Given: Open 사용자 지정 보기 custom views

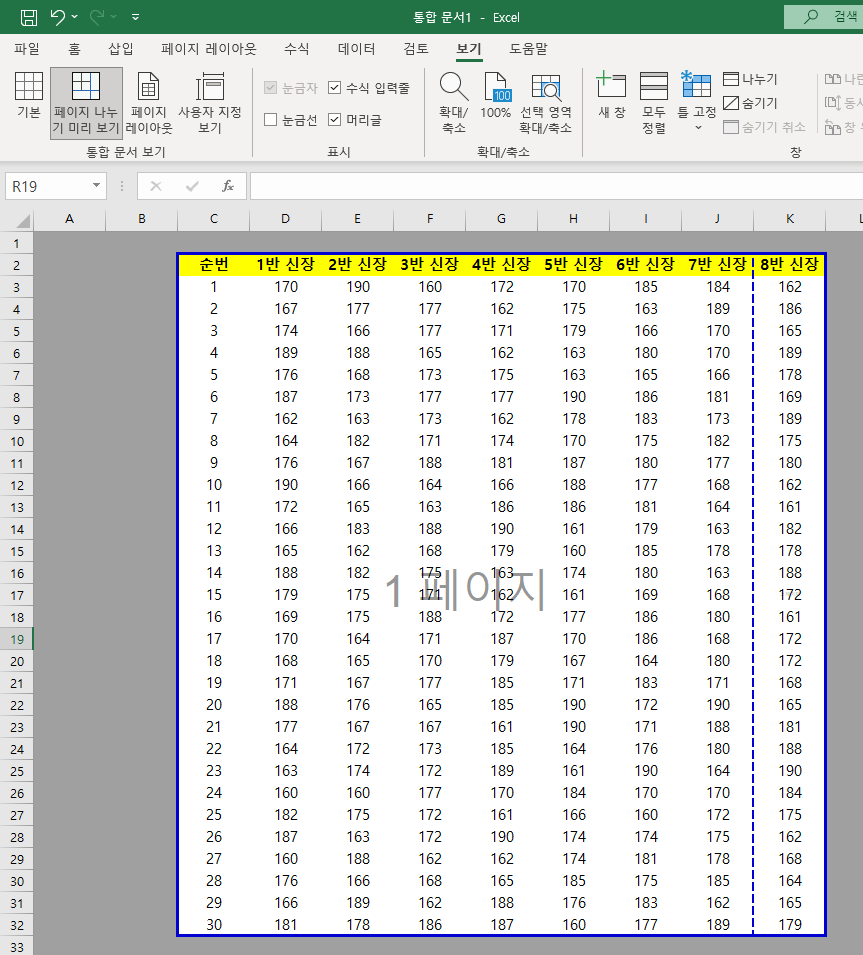Looking at the screenshot, I should click(210, 103).
